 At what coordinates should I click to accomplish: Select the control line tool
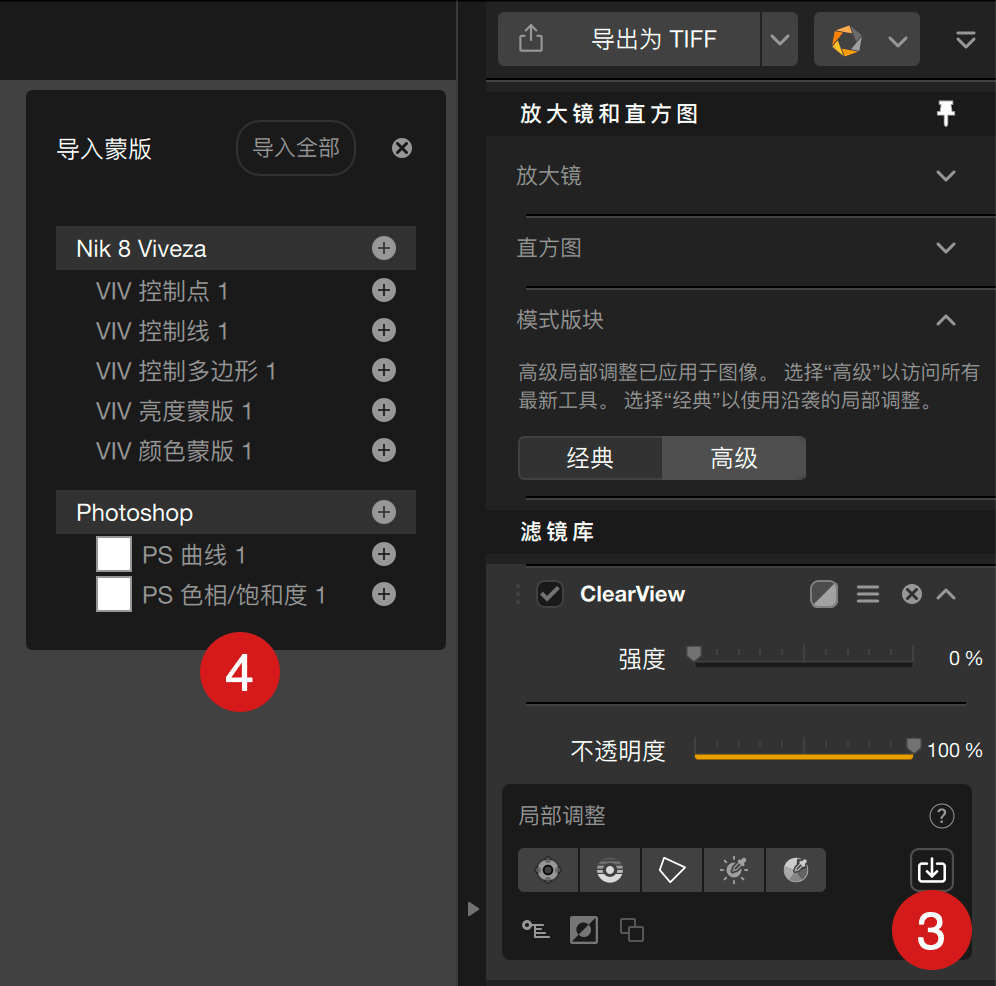(609, 870)
